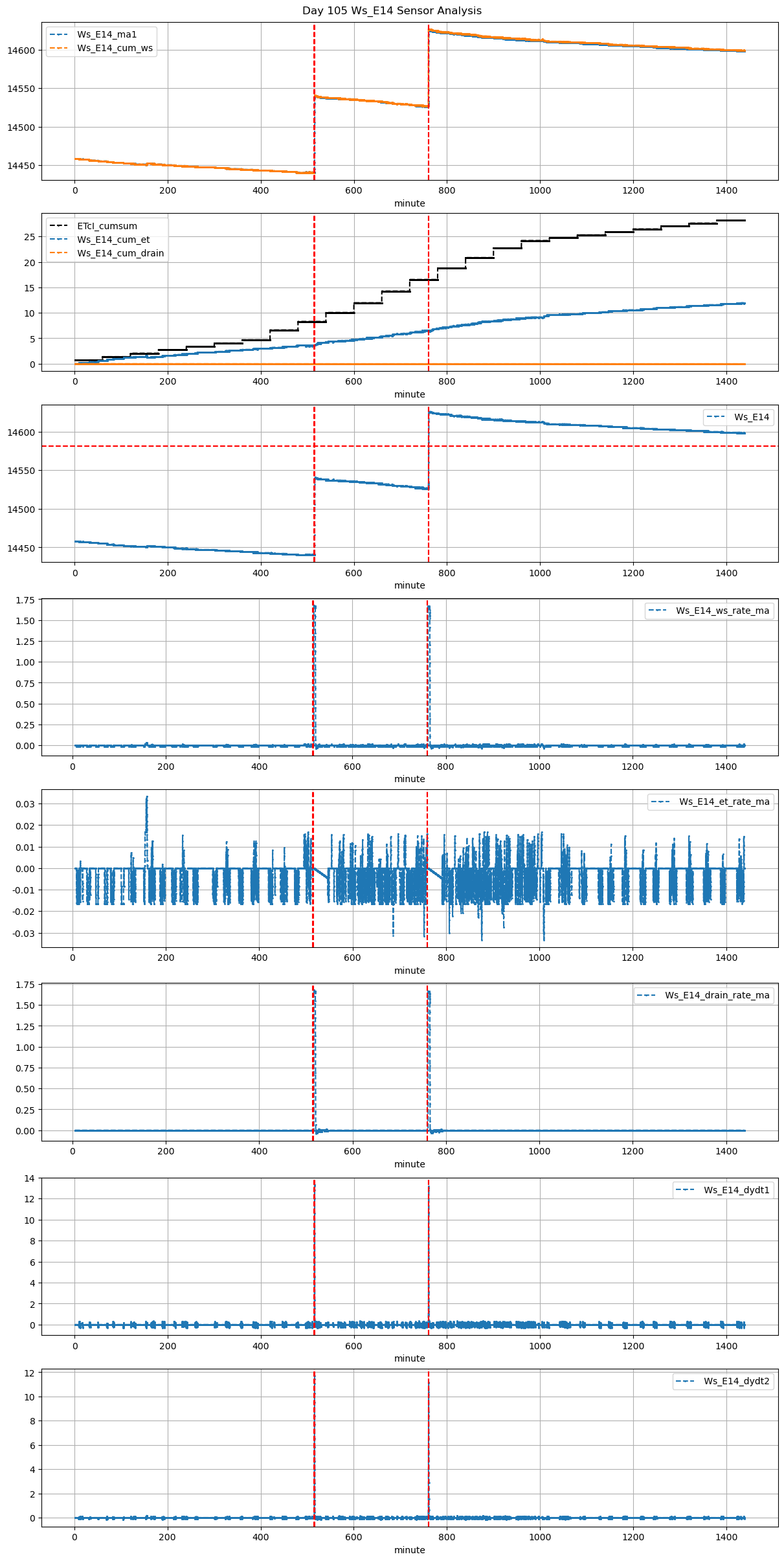Click the figure title Day 105 Ws_E14 Sensor Analysis
This screenshot has width=784, height=1561.
pos(392,10)
